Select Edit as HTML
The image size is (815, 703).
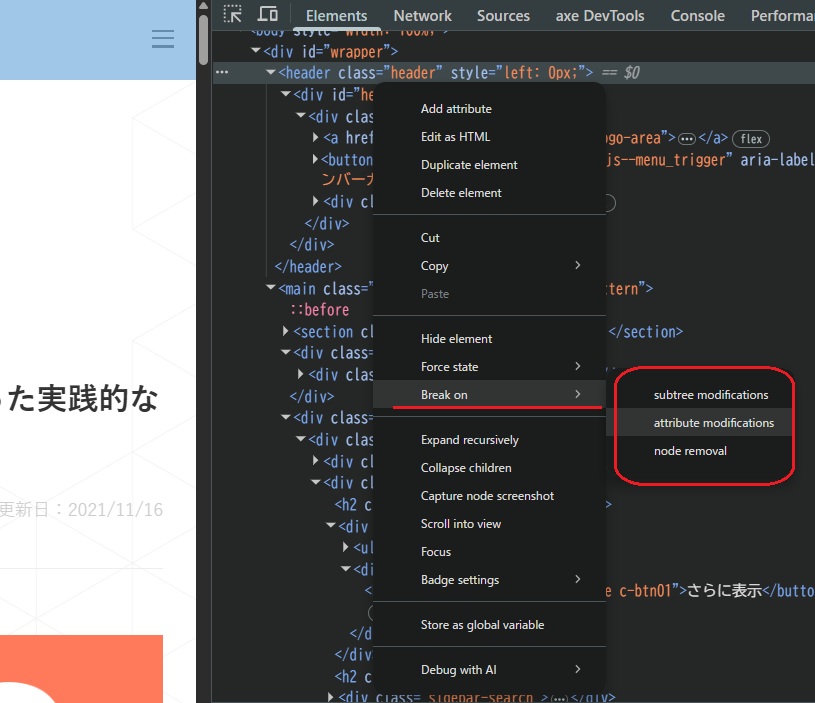[489, 137]
